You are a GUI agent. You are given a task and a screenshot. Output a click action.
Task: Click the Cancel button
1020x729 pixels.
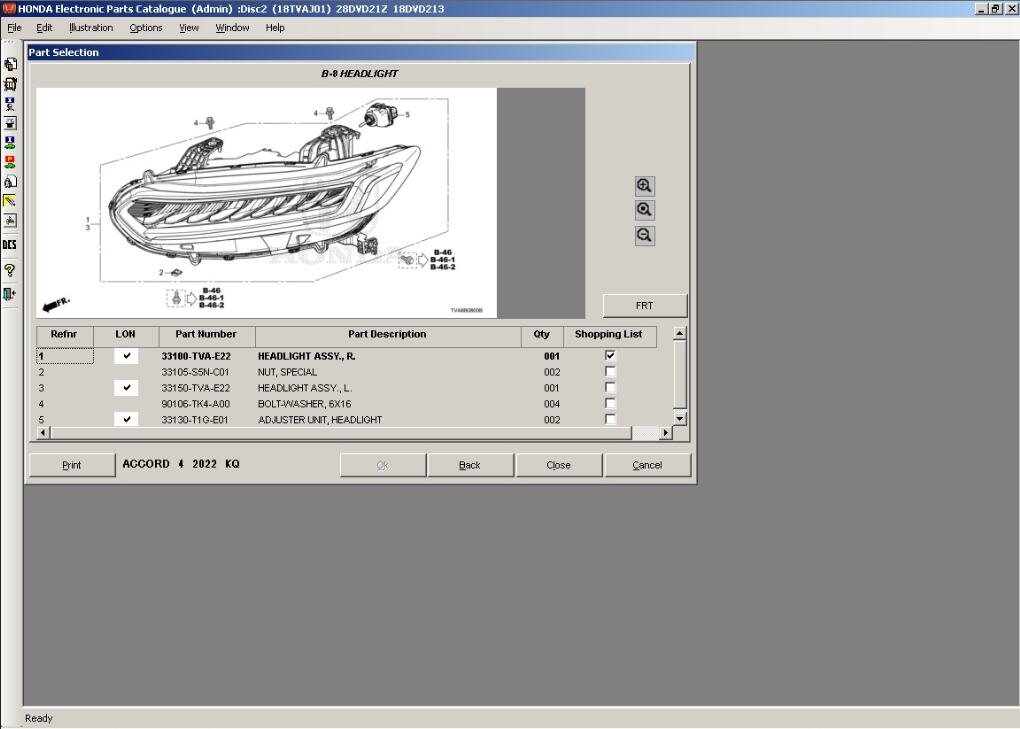click(647, 465)
